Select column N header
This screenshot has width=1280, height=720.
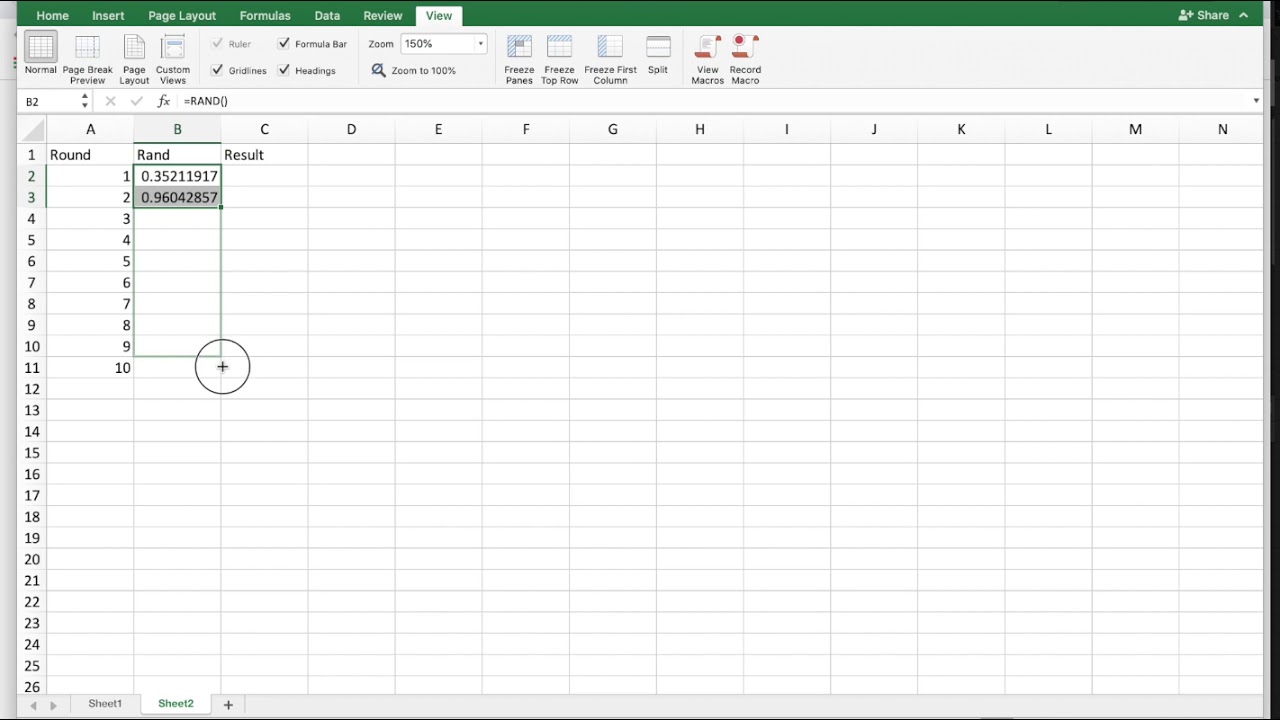coord(1222,129)
